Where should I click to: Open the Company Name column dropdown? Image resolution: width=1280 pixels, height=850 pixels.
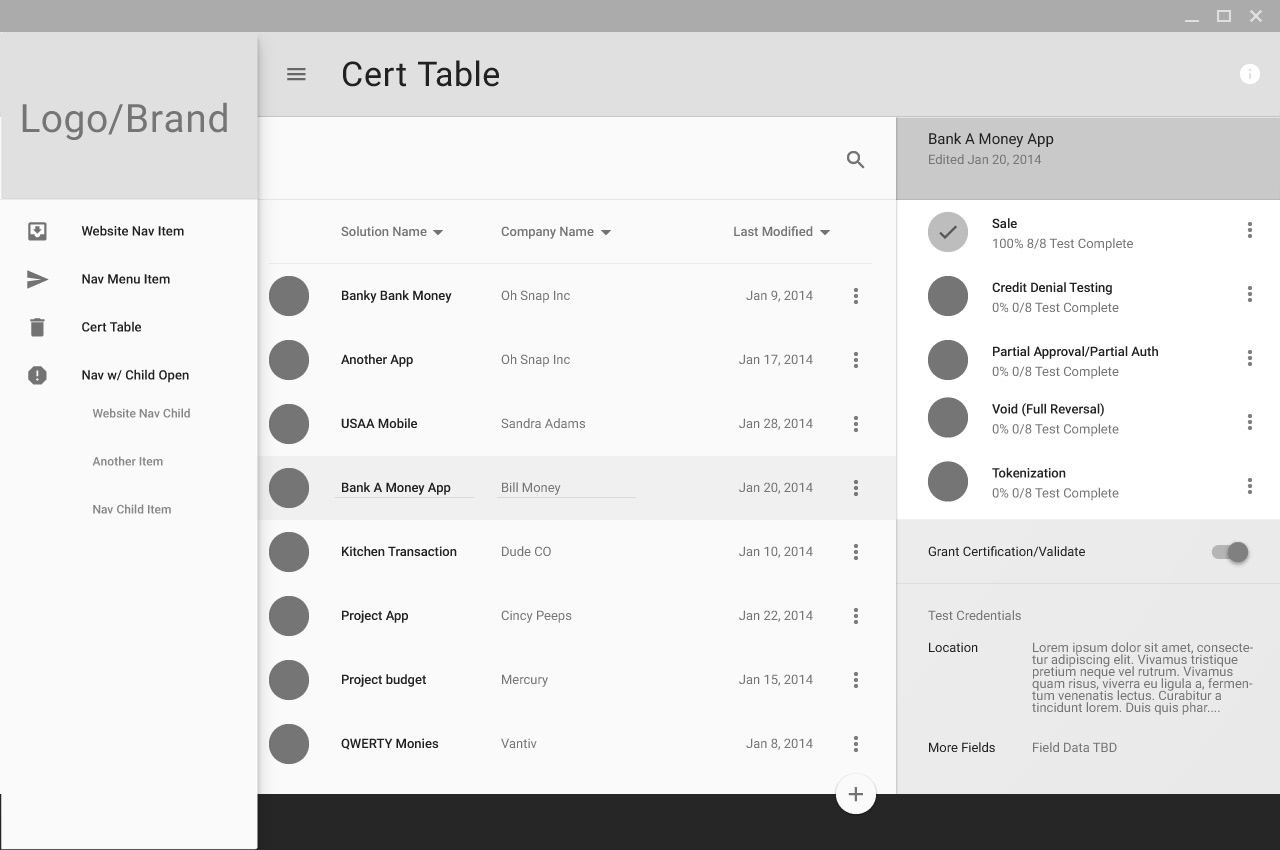pos(606,232)
